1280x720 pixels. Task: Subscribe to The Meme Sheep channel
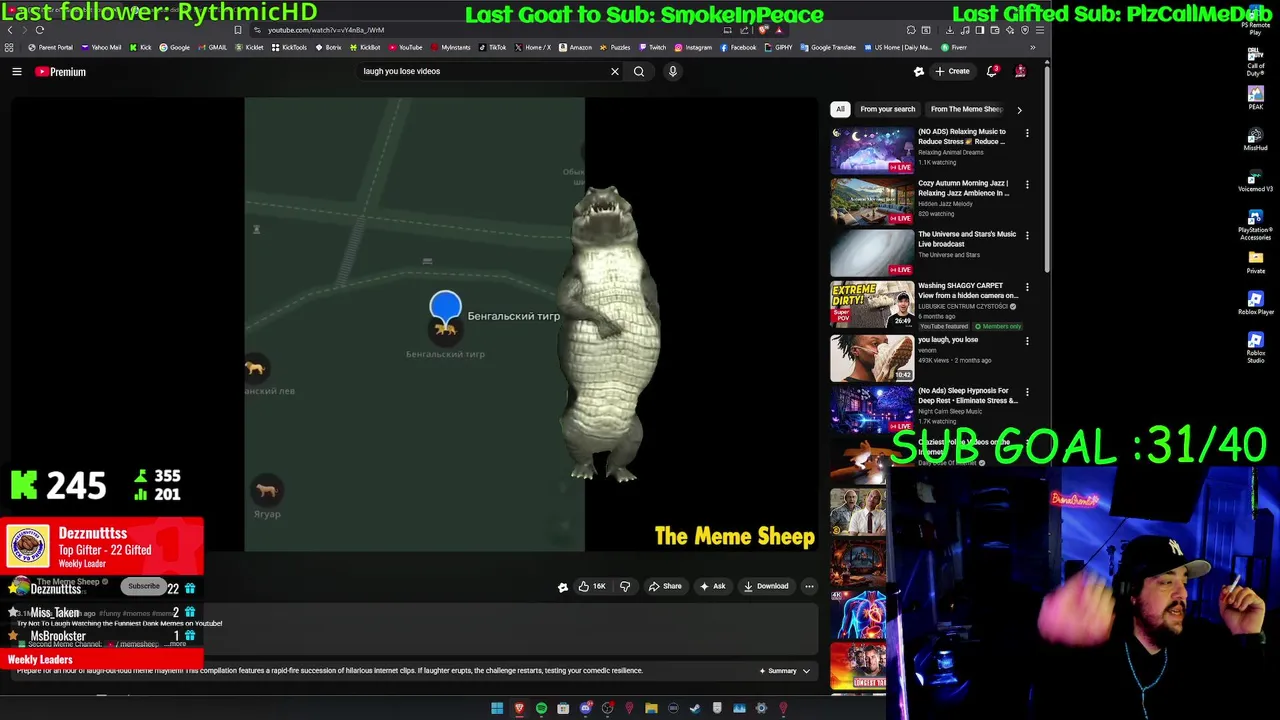143,586
